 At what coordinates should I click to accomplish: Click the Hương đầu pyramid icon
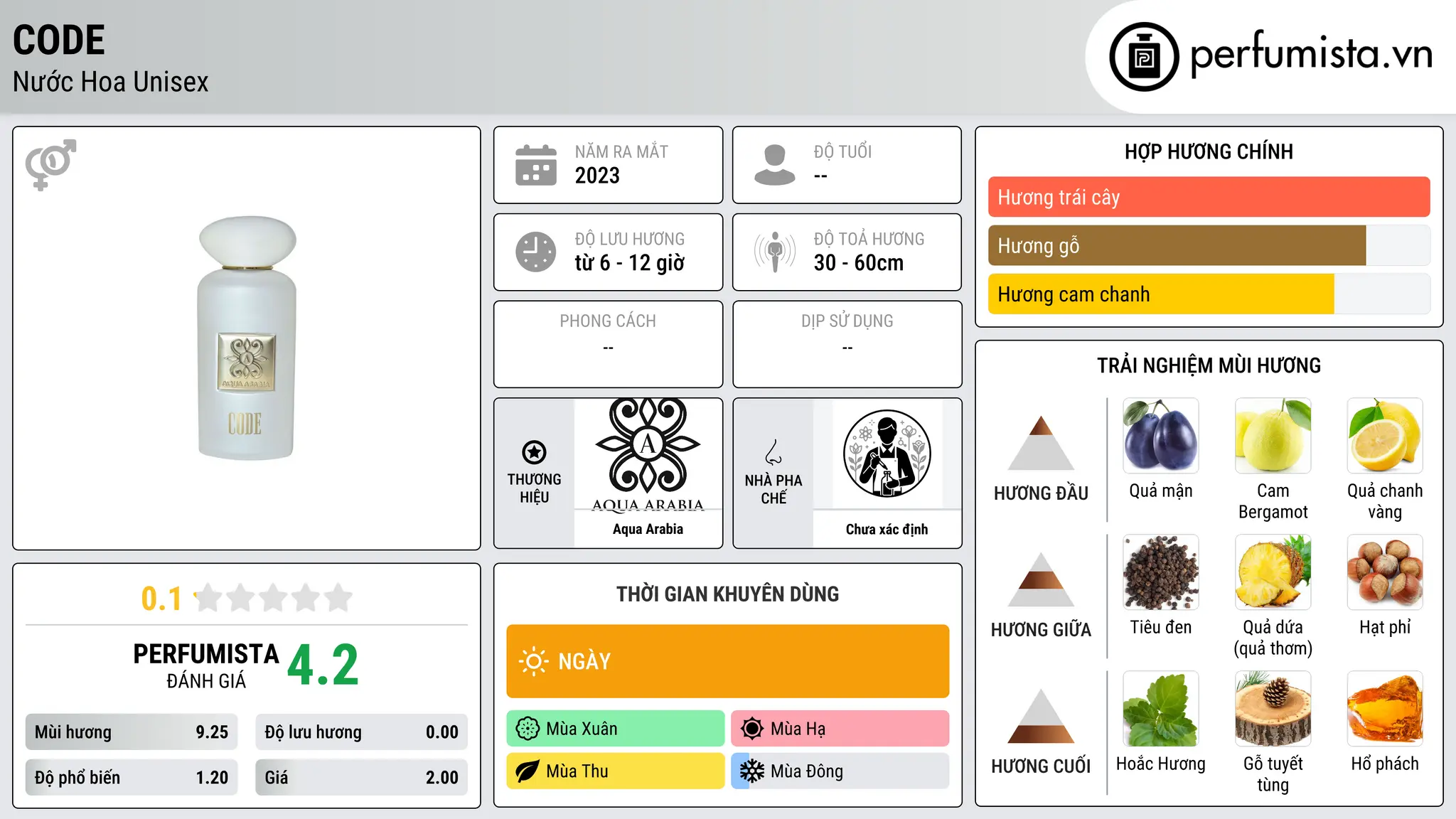coord(1041,444)
